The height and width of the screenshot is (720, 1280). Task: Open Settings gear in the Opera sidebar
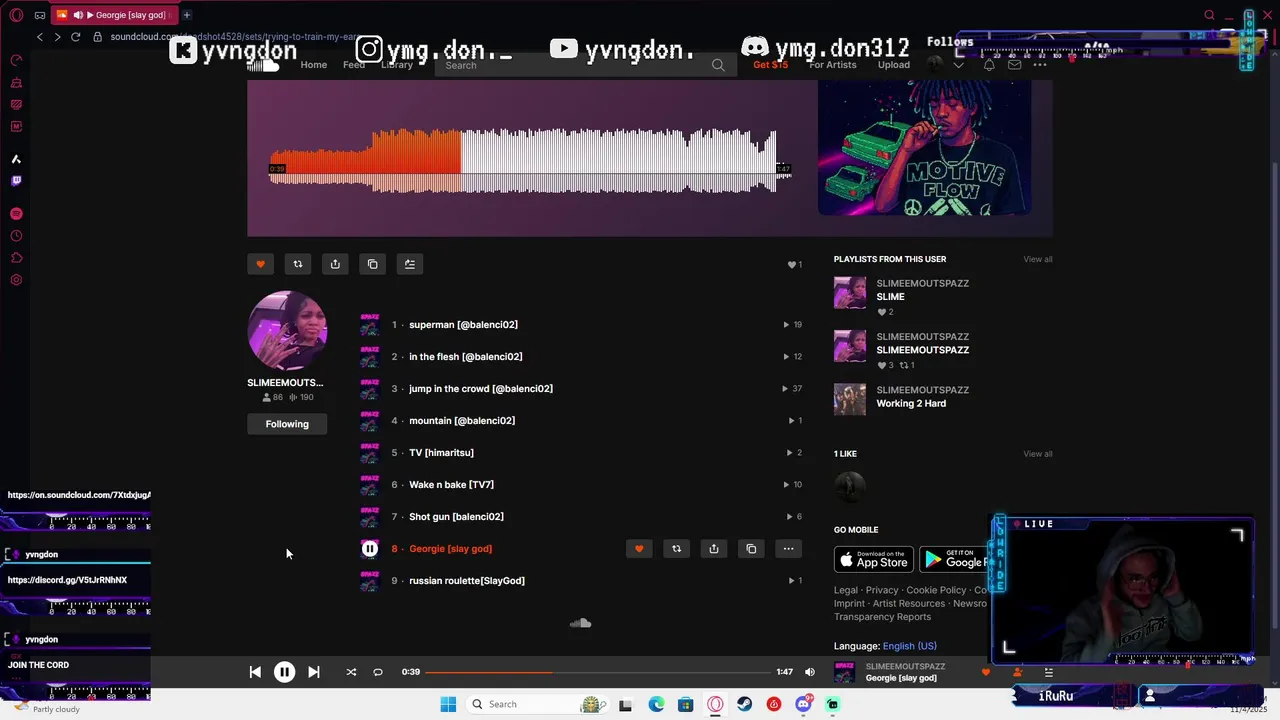tap(16, 280)
